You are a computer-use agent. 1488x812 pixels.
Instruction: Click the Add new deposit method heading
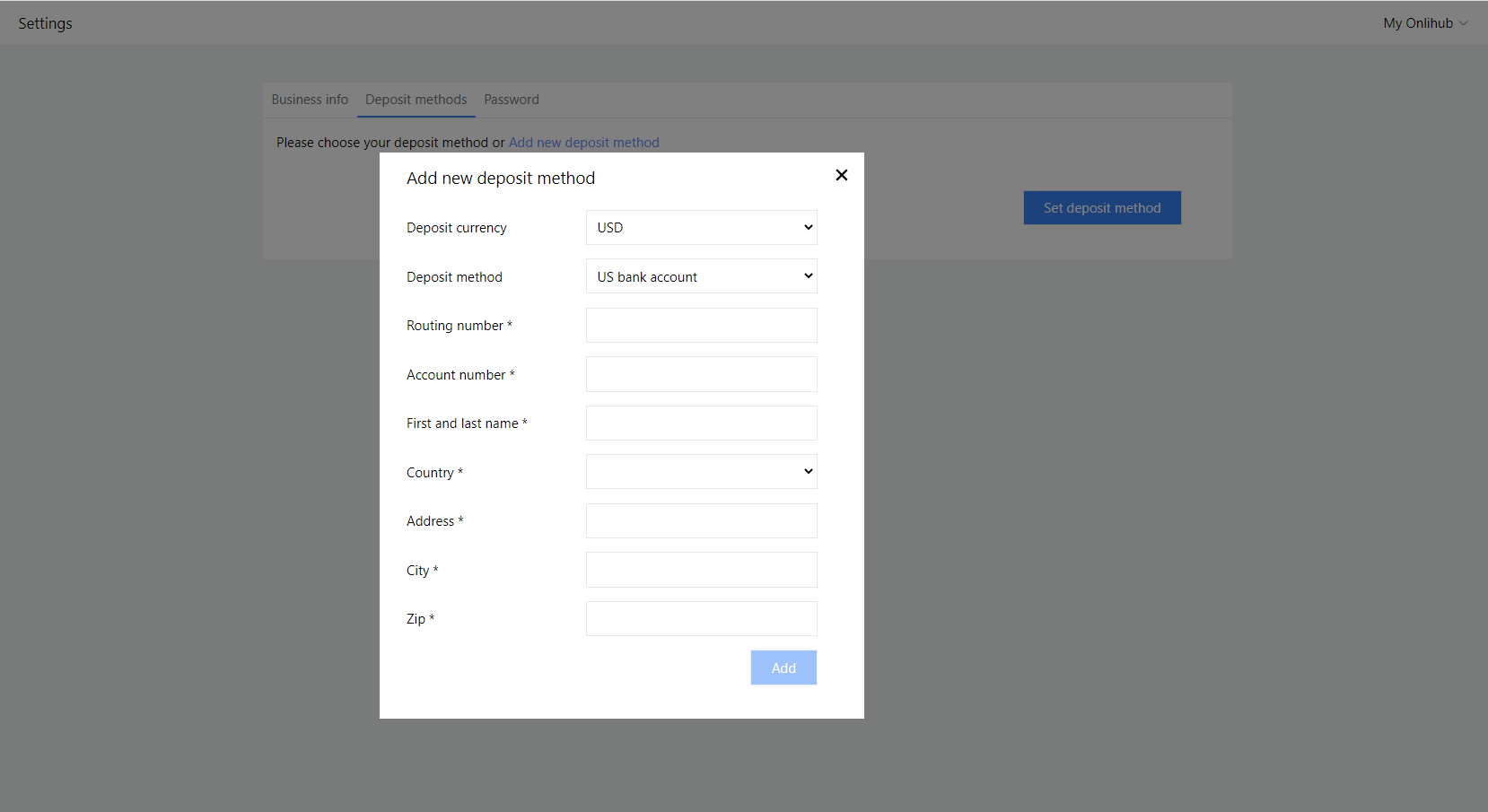[501, 179]
